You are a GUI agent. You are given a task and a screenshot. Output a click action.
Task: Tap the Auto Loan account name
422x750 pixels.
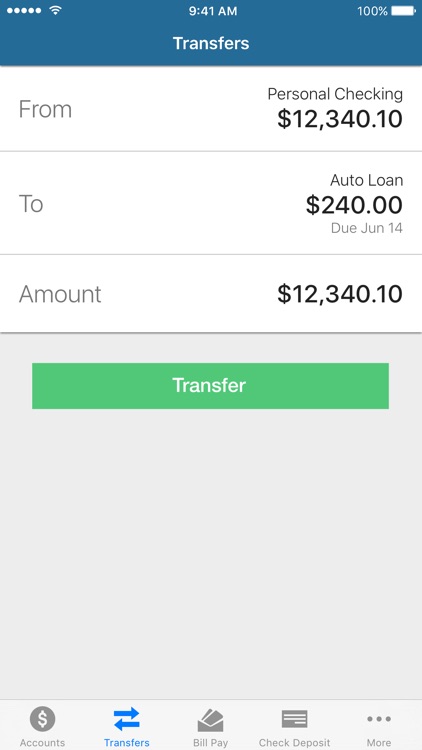click(x=366, y=180)
